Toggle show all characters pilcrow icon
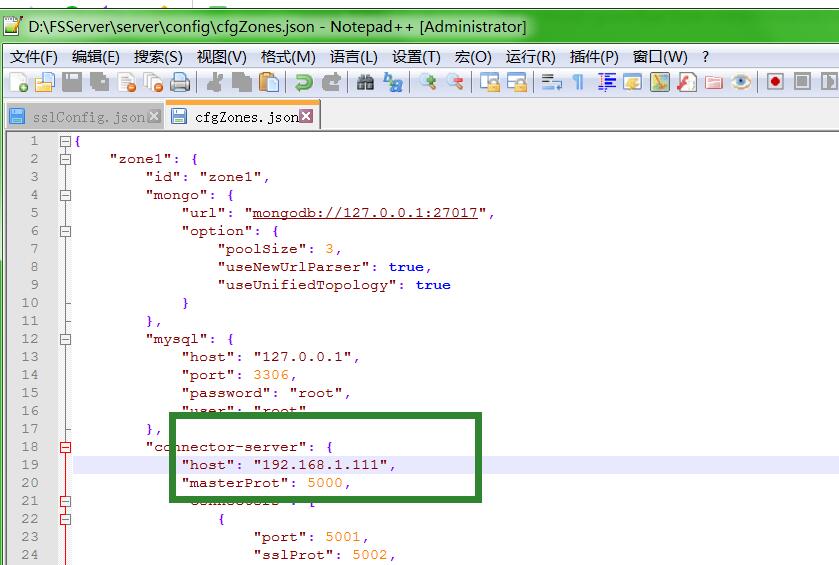The height and width of the screenshot is (565, 839). click(x=578, y=82)
